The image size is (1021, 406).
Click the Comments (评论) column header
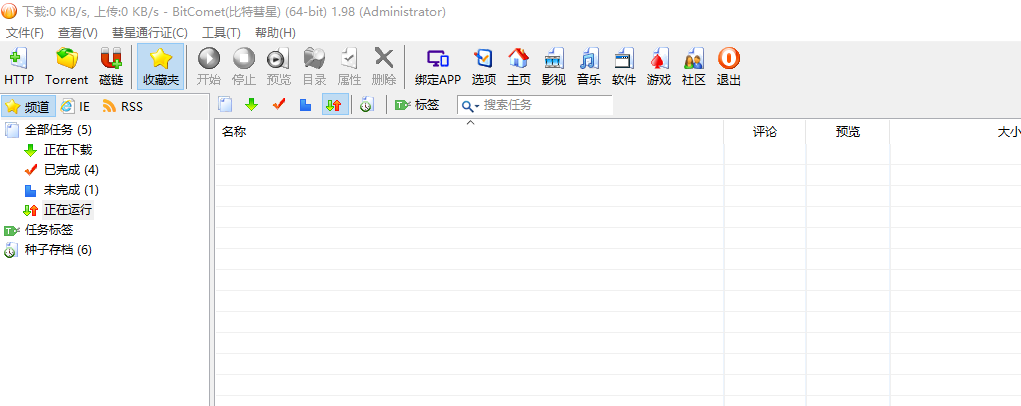click(764, 131)
